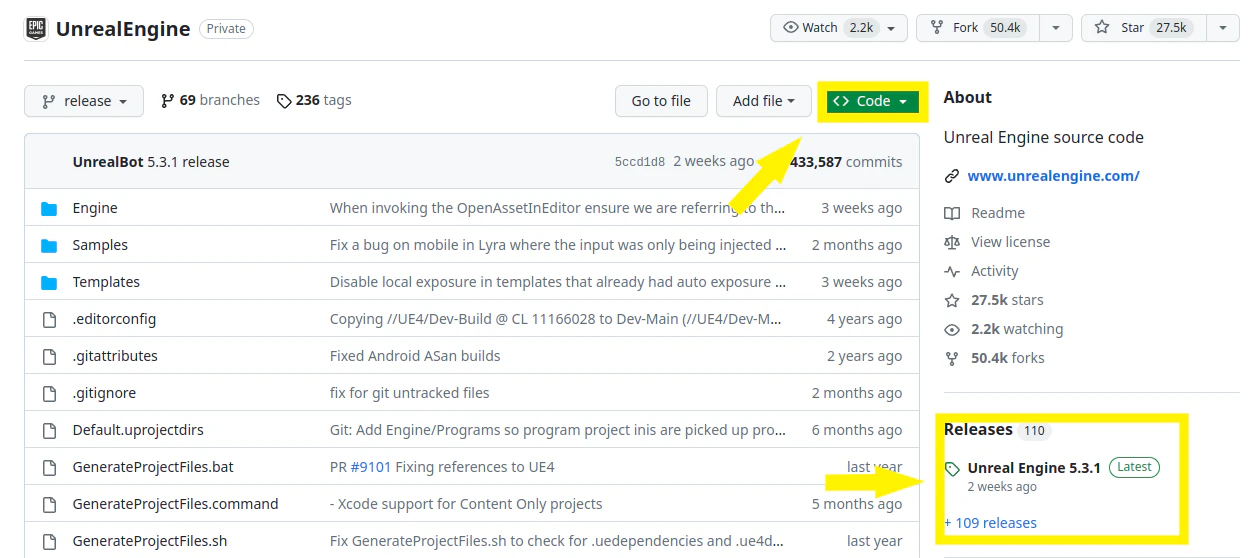
Task: Open the UnrealEngine repository title link
Action: tap(123, 29)
